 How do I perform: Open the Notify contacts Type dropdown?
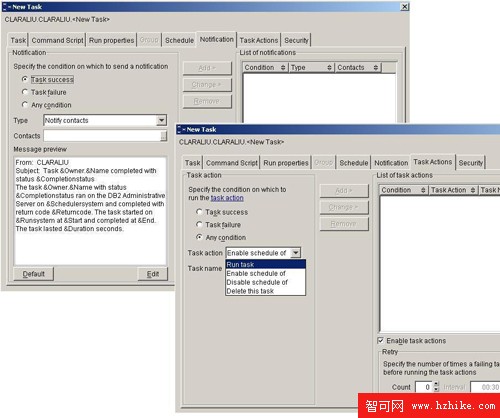pyautogui.click(x=161, y=120)
